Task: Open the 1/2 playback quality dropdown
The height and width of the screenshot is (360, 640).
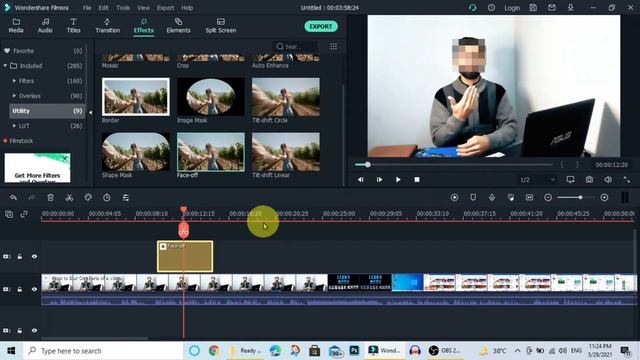Action: point(537,180)
